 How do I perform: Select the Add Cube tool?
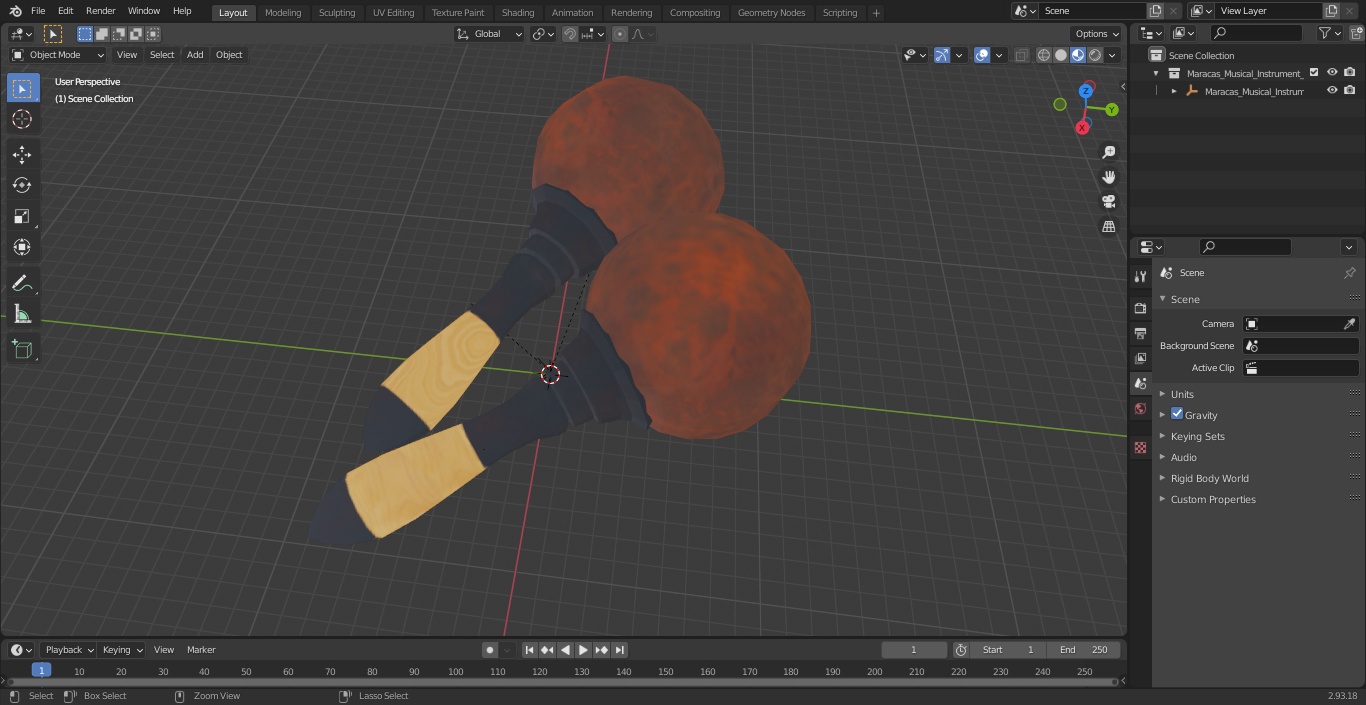point(22,349)
